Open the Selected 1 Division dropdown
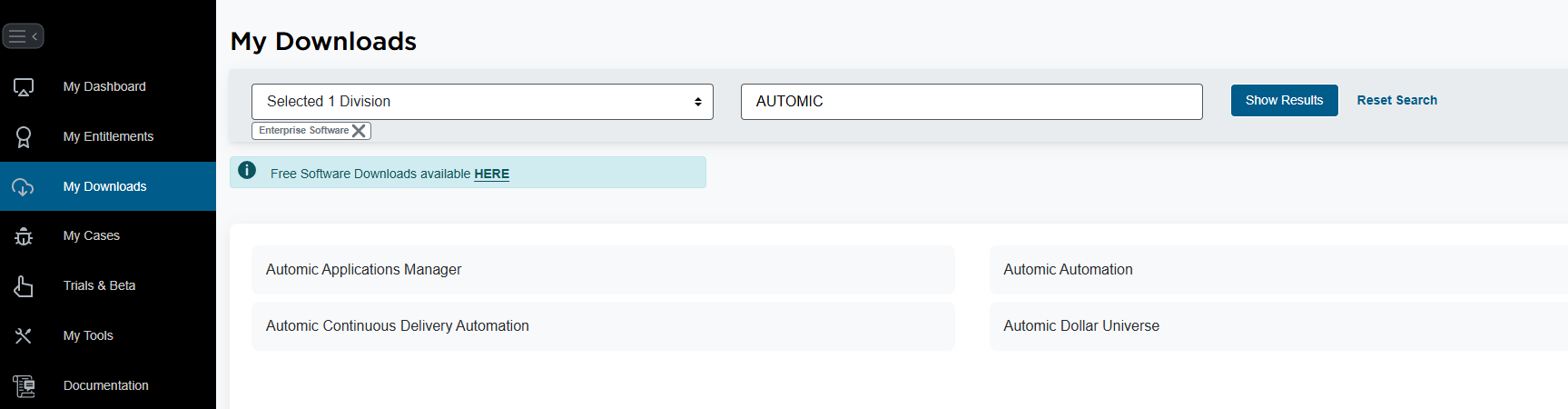 [482, 102]
